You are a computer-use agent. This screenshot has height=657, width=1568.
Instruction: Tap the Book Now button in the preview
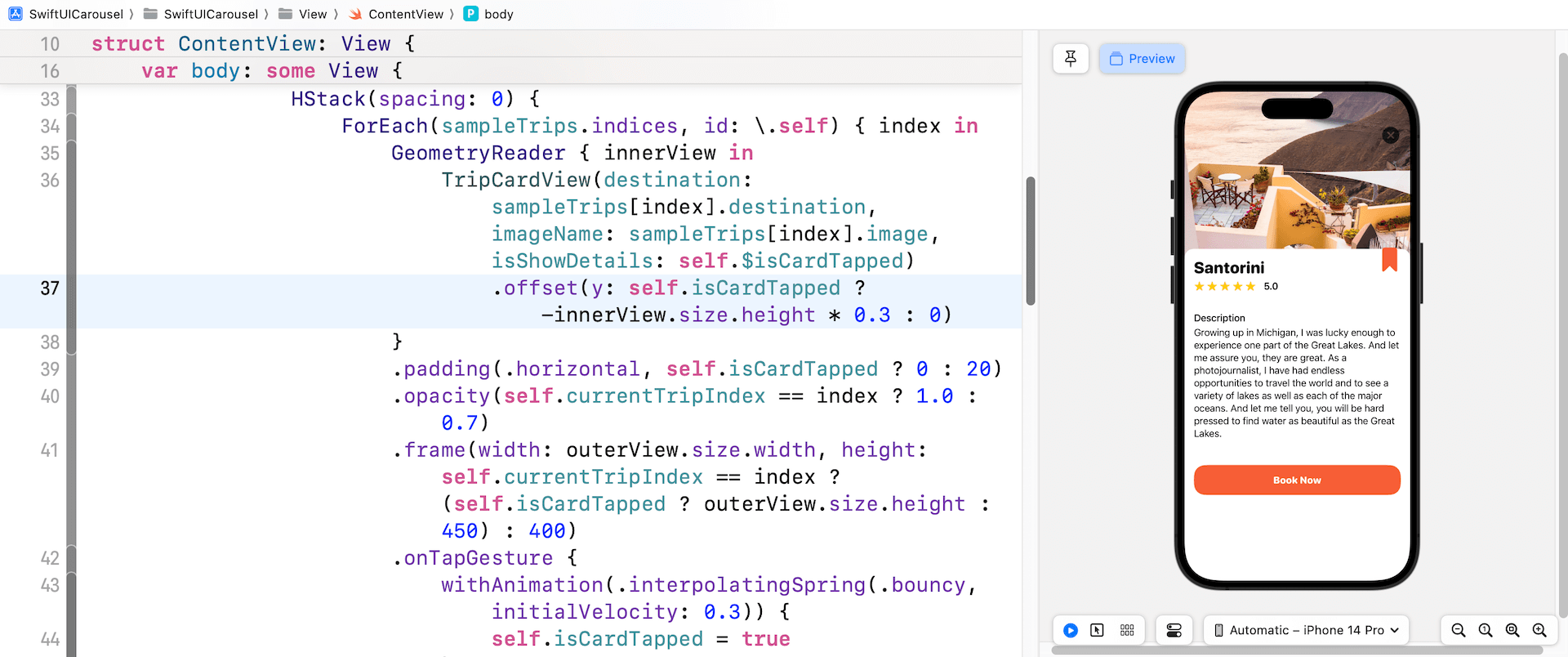pyautogui.click(x=1297, y=480)
